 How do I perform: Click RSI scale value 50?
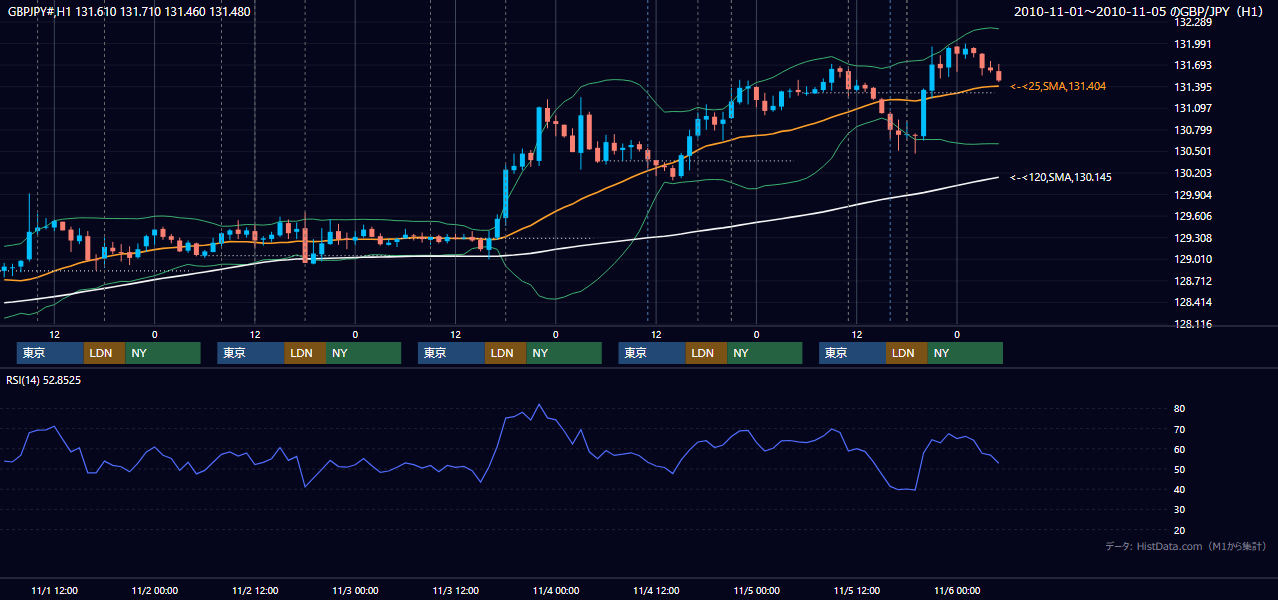(1180, 469)
